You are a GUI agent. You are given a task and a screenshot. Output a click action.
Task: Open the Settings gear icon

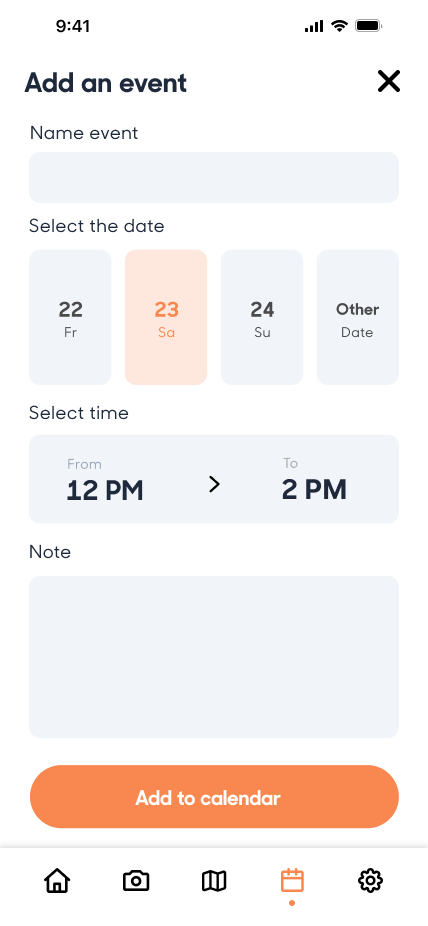pos(370,881)
